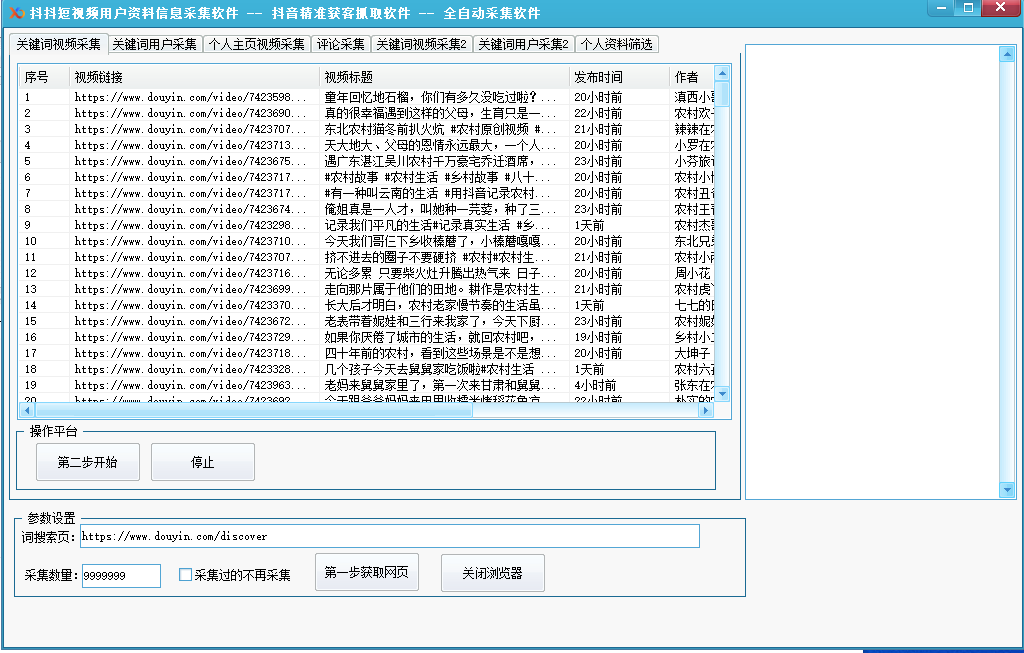This screenshot has height=653, width=1024.
Task: Click the table's horizontal scrollbar thumb
Action: [x=253, y=410]
